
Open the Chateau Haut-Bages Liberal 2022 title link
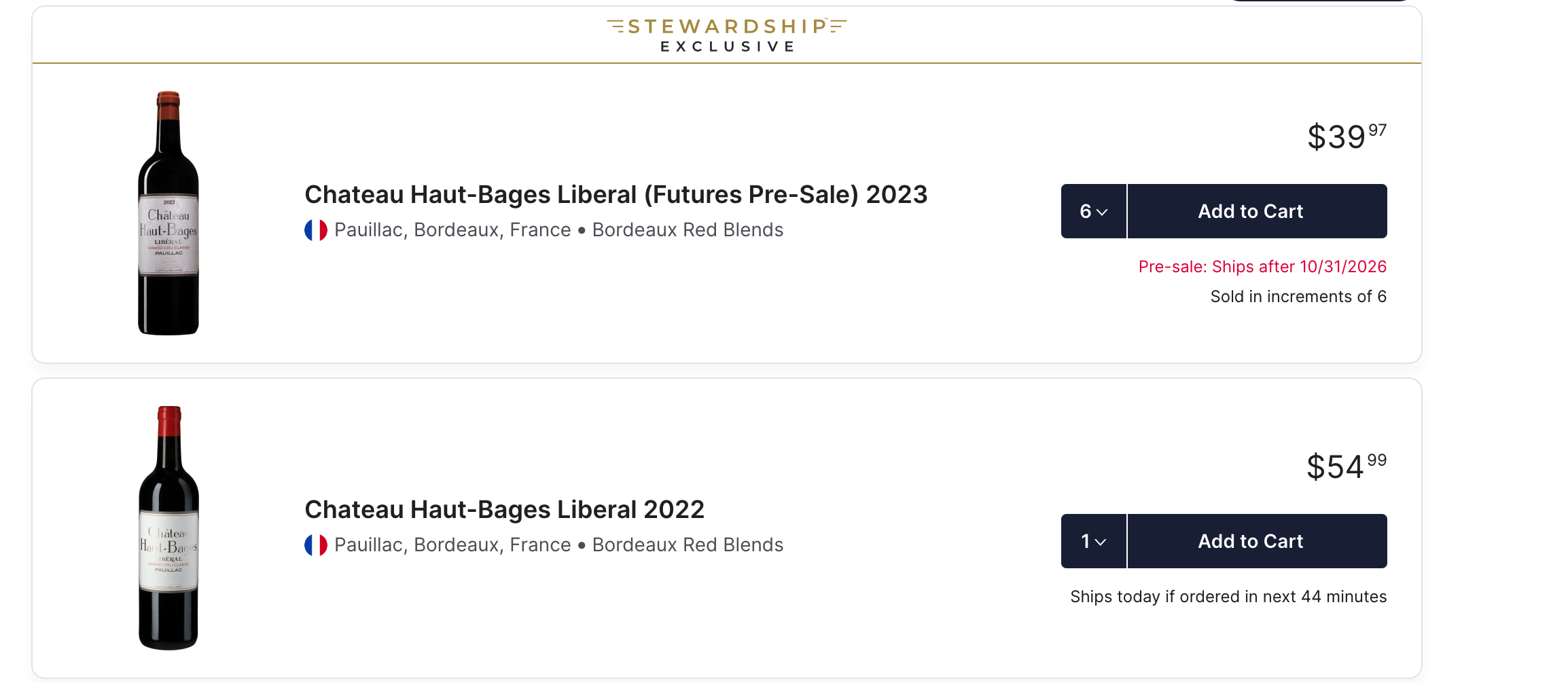pyautogui.click(x=505, y=510)
